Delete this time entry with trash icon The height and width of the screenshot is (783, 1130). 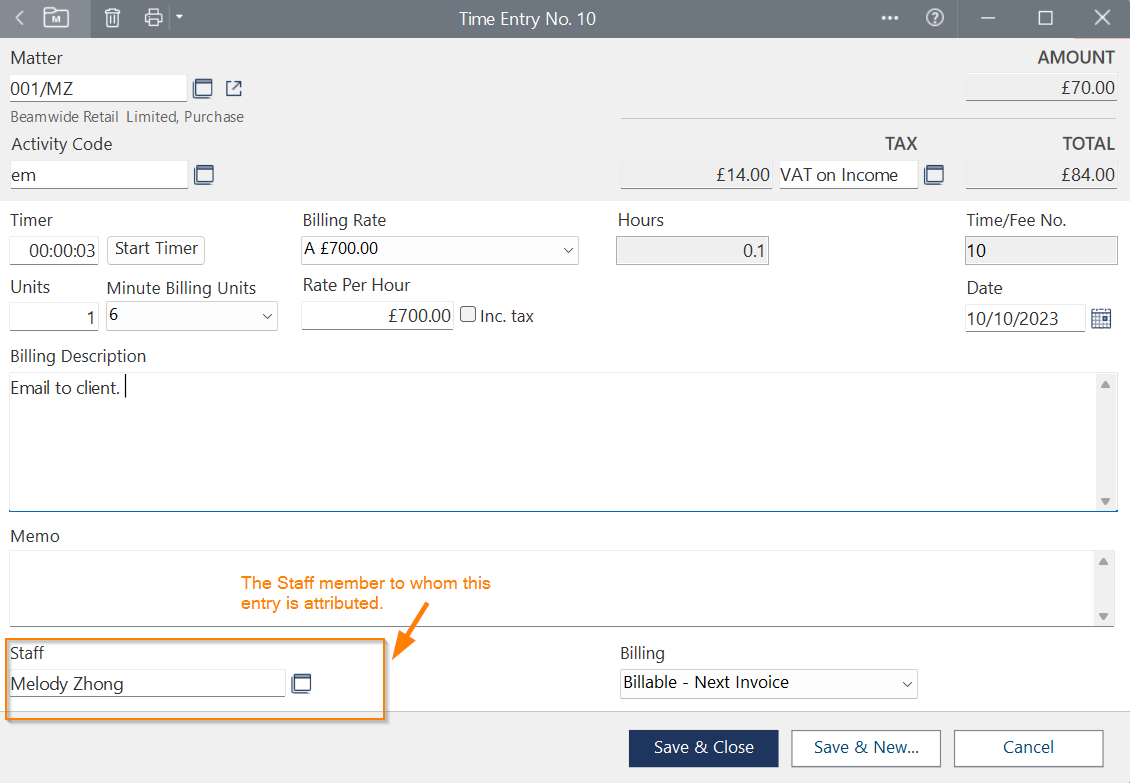click(113, 18)
